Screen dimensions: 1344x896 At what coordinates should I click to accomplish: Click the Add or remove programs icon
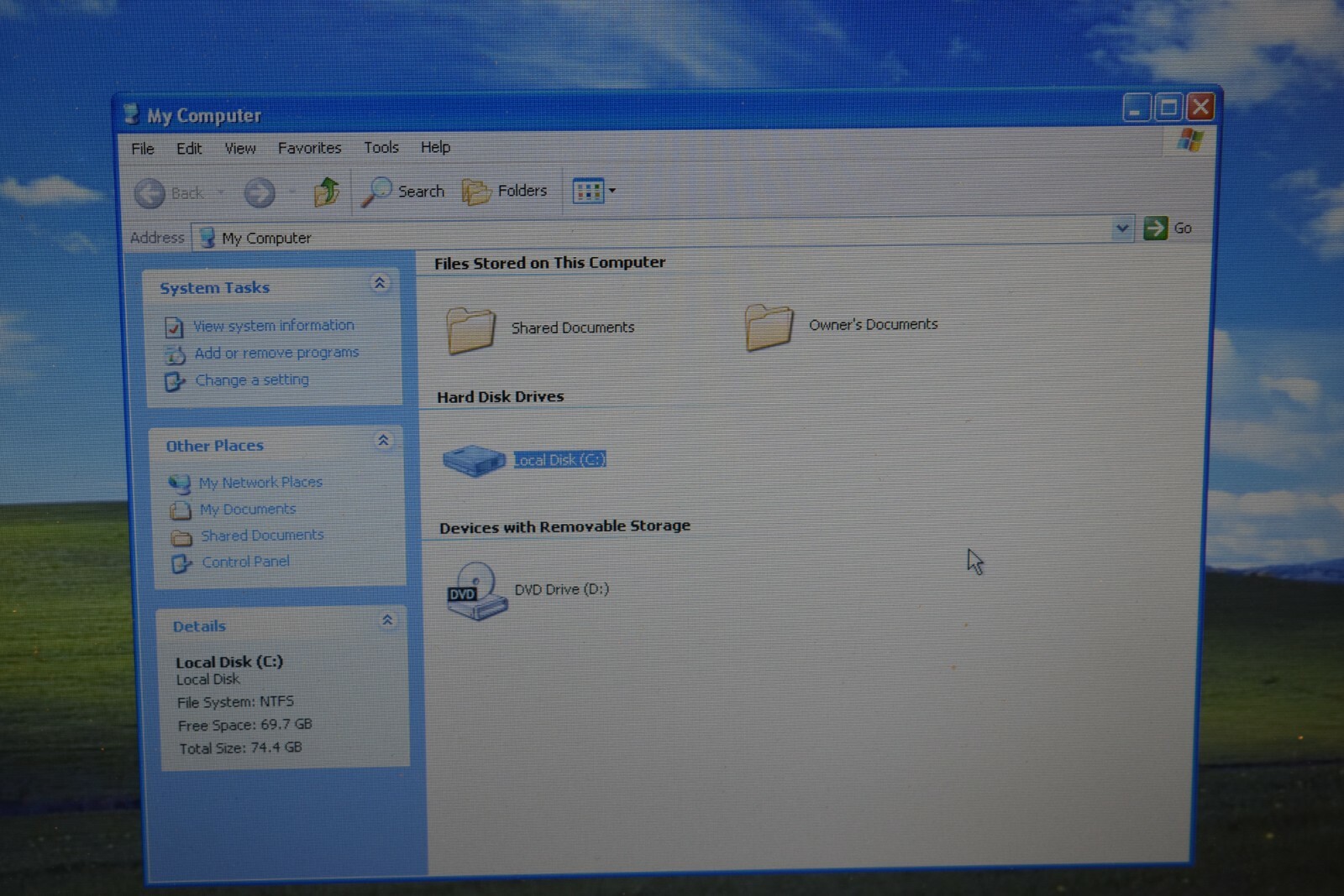click(x=175, y=354)
